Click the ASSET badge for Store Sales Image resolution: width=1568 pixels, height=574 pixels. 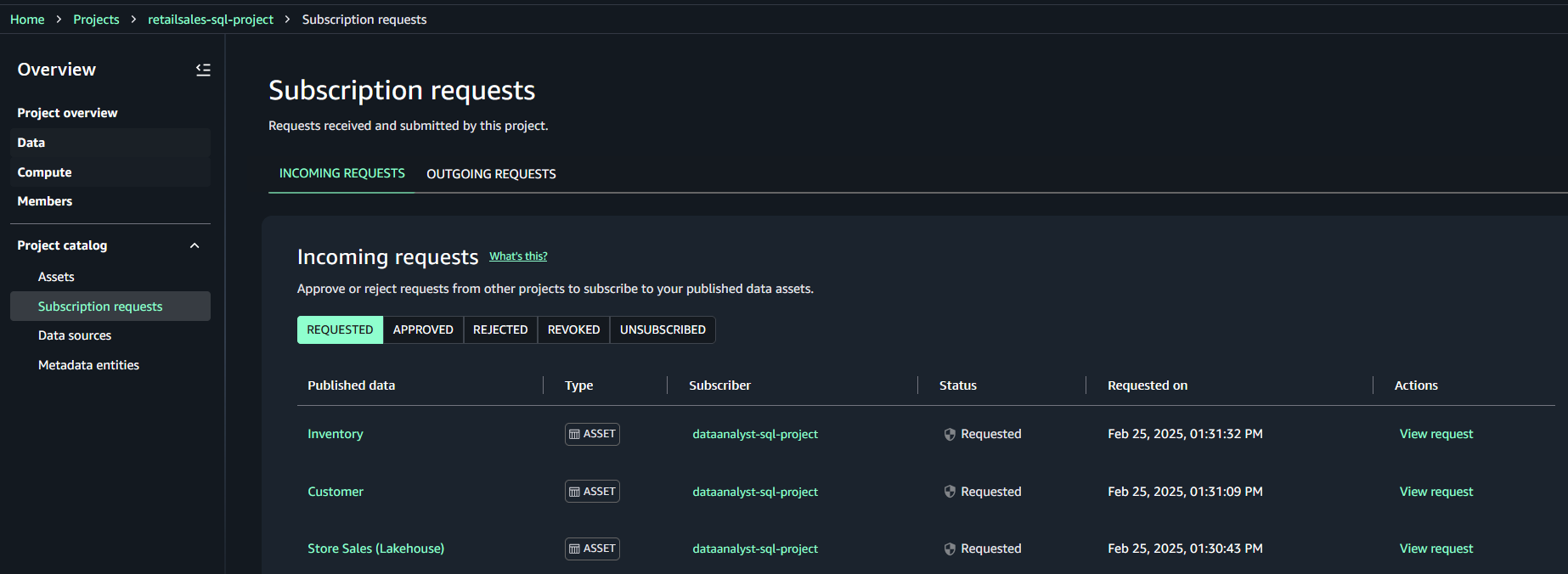pyautogui.click(x=592, y=549)
